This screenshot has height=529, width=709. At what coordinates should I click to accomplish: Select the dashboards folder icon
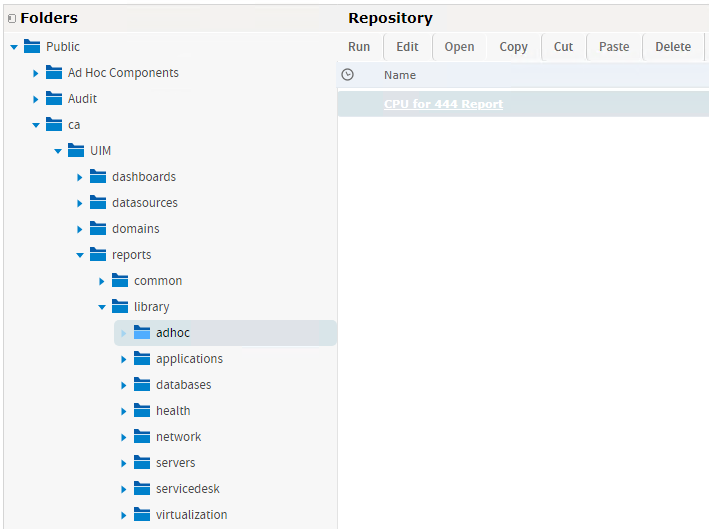point(98,177)
